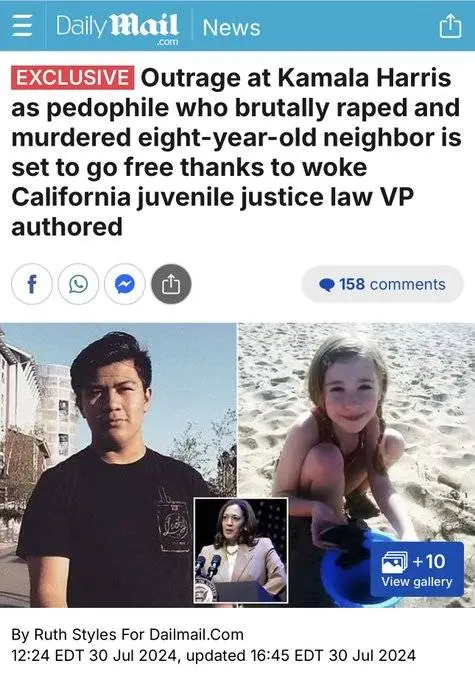Open the 158 comments section
Screen dimensions: 475x680
383,284
